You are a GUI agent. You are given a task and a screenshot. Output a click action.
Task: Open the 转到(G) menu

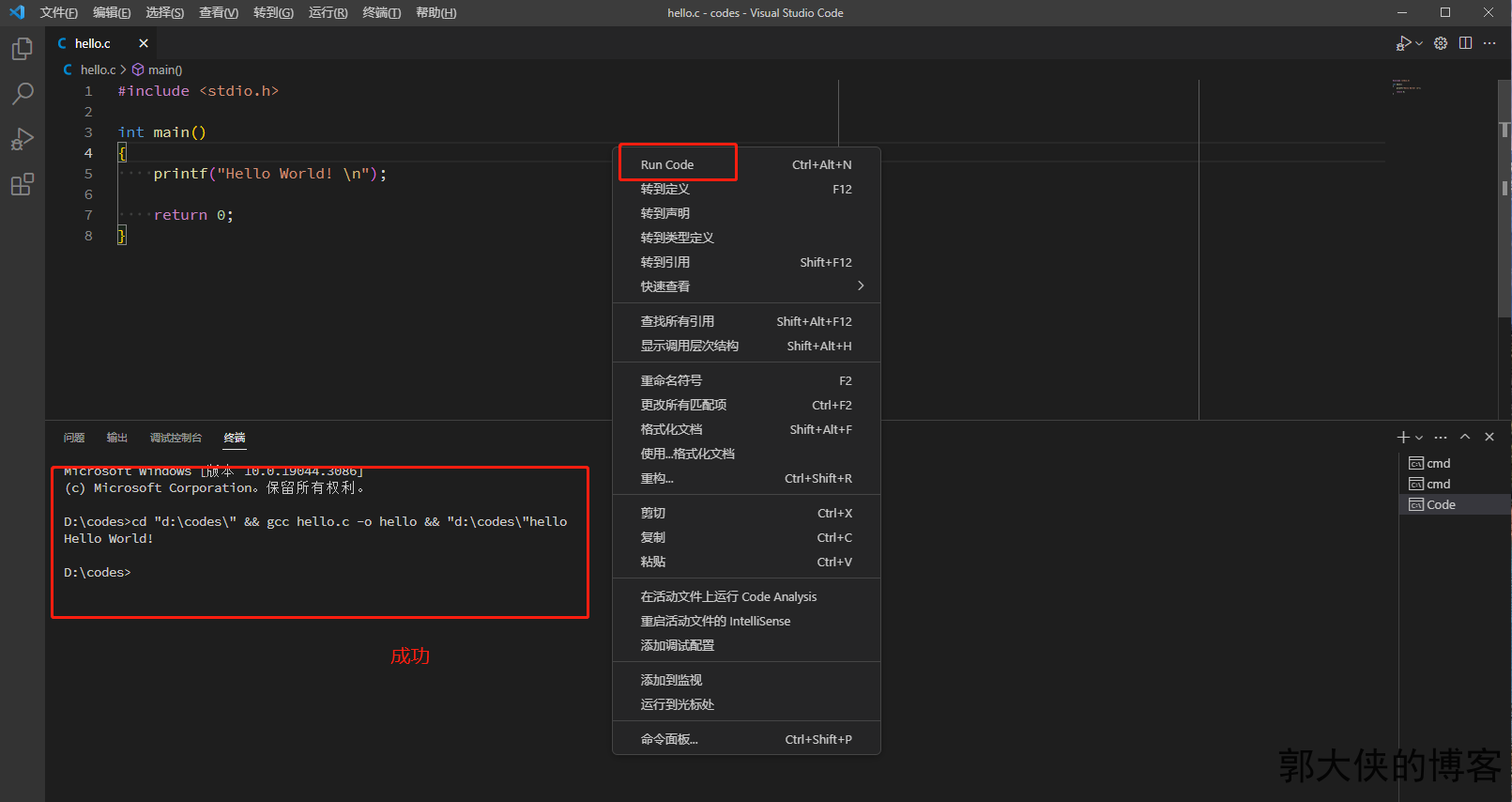pyautogui.click(x=273, y=12)
